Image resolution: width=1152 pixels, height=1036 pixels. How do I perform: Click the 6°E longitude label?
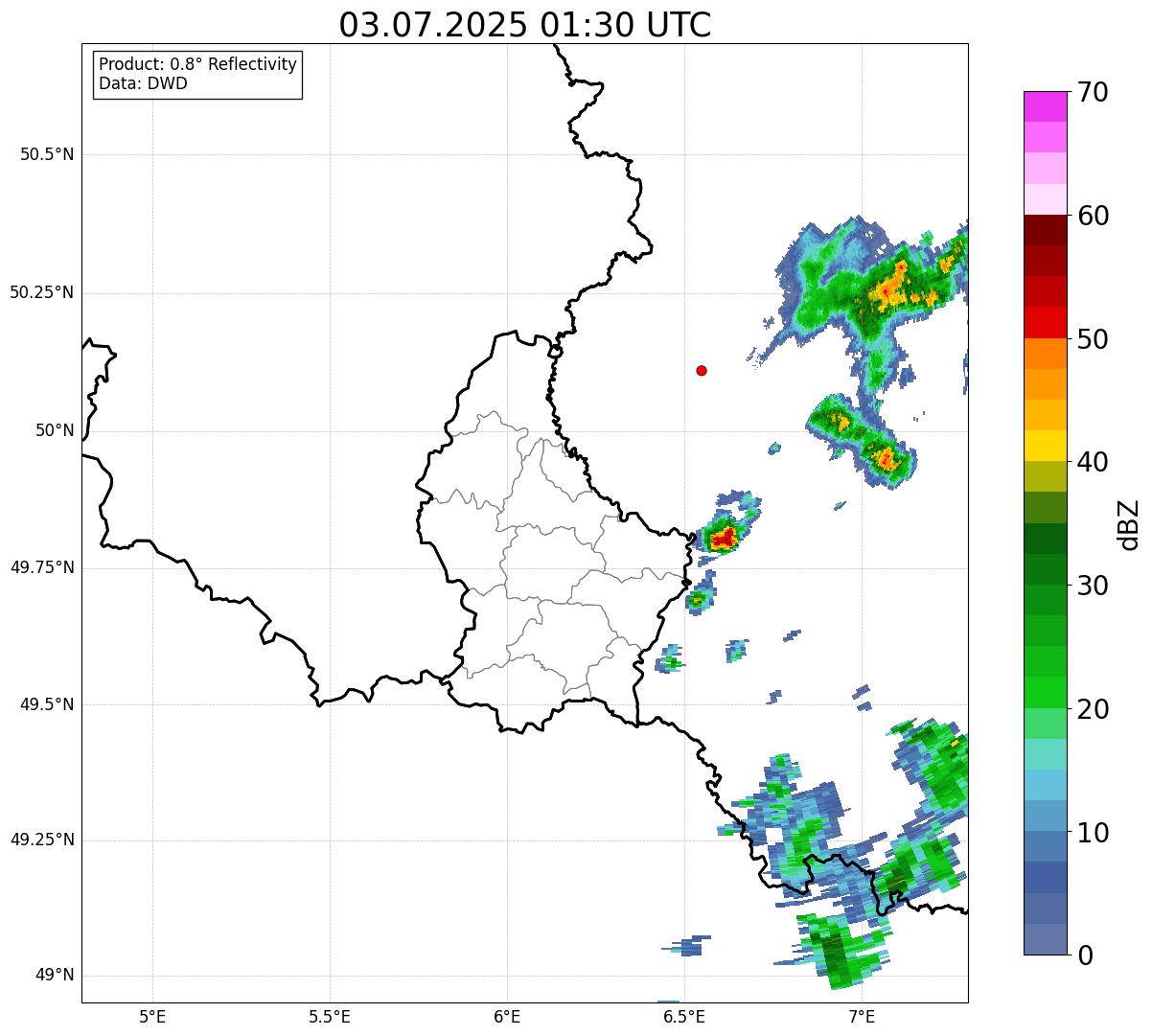[x=507, y=1016]
